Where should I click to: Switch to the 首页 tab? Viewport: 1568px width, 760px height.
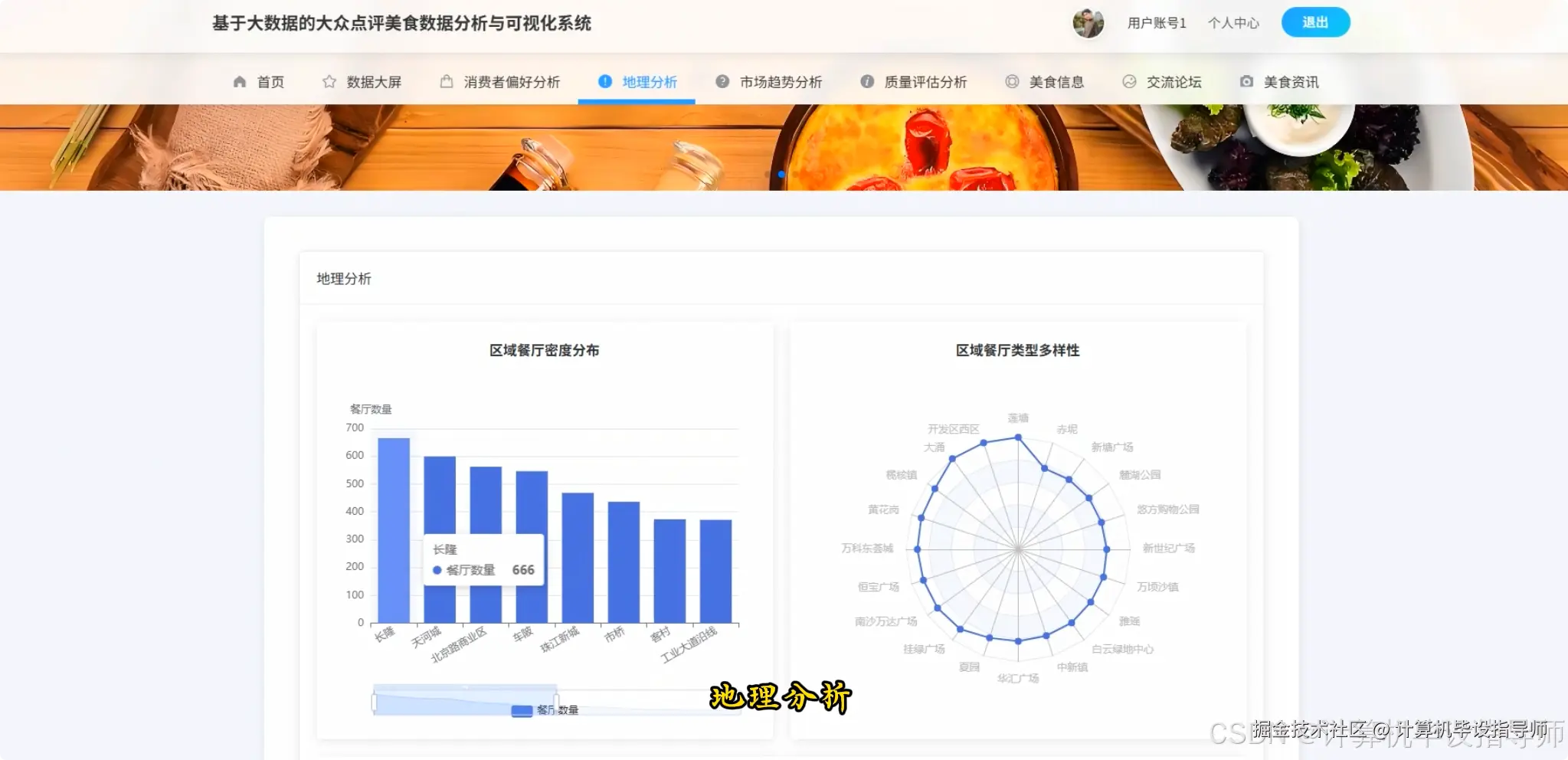pos(271,81)
